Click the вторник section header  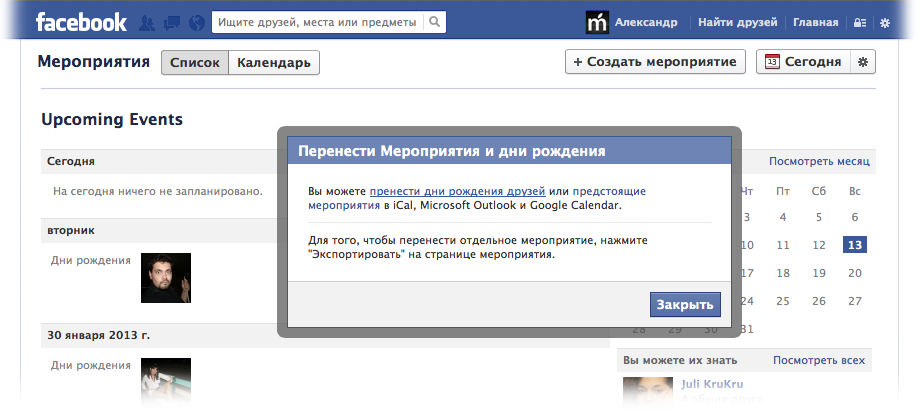click(71, 230)
